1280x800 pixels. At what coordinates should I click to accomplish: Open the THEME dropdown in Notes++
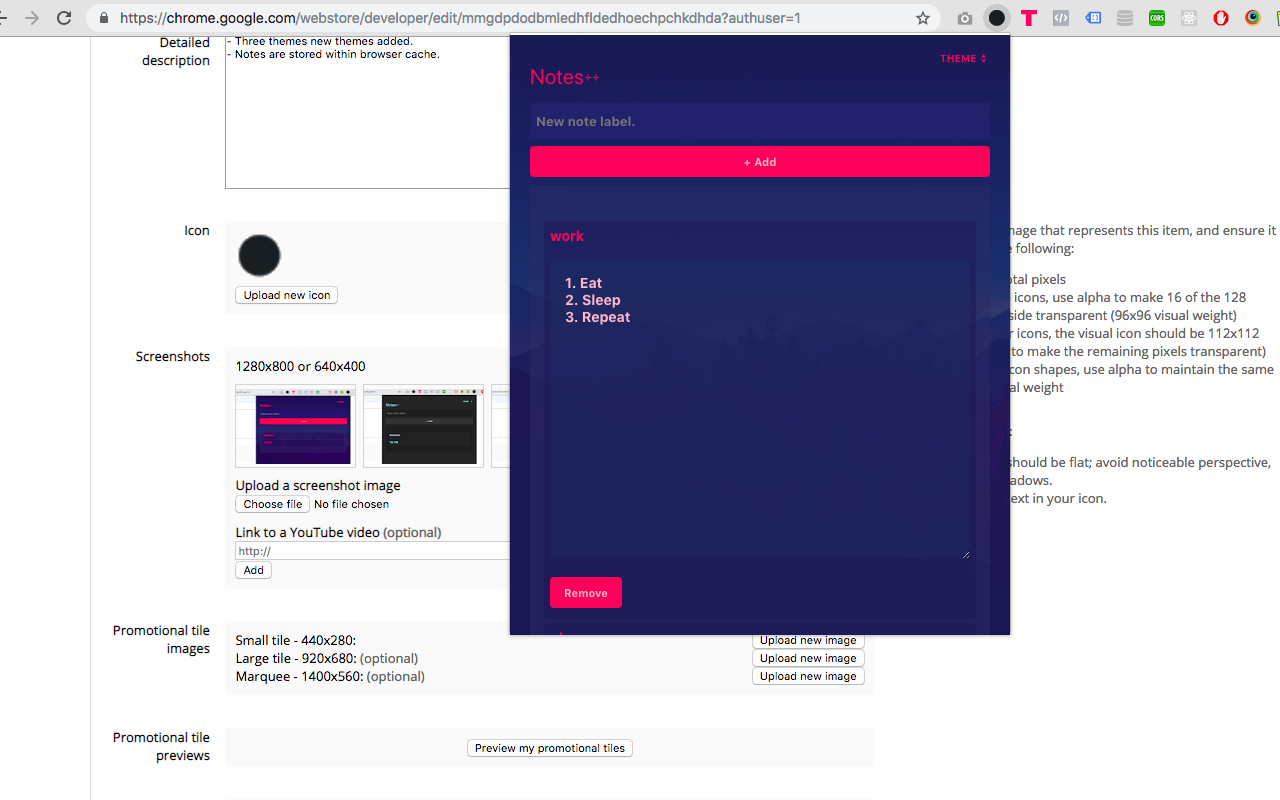963,59
